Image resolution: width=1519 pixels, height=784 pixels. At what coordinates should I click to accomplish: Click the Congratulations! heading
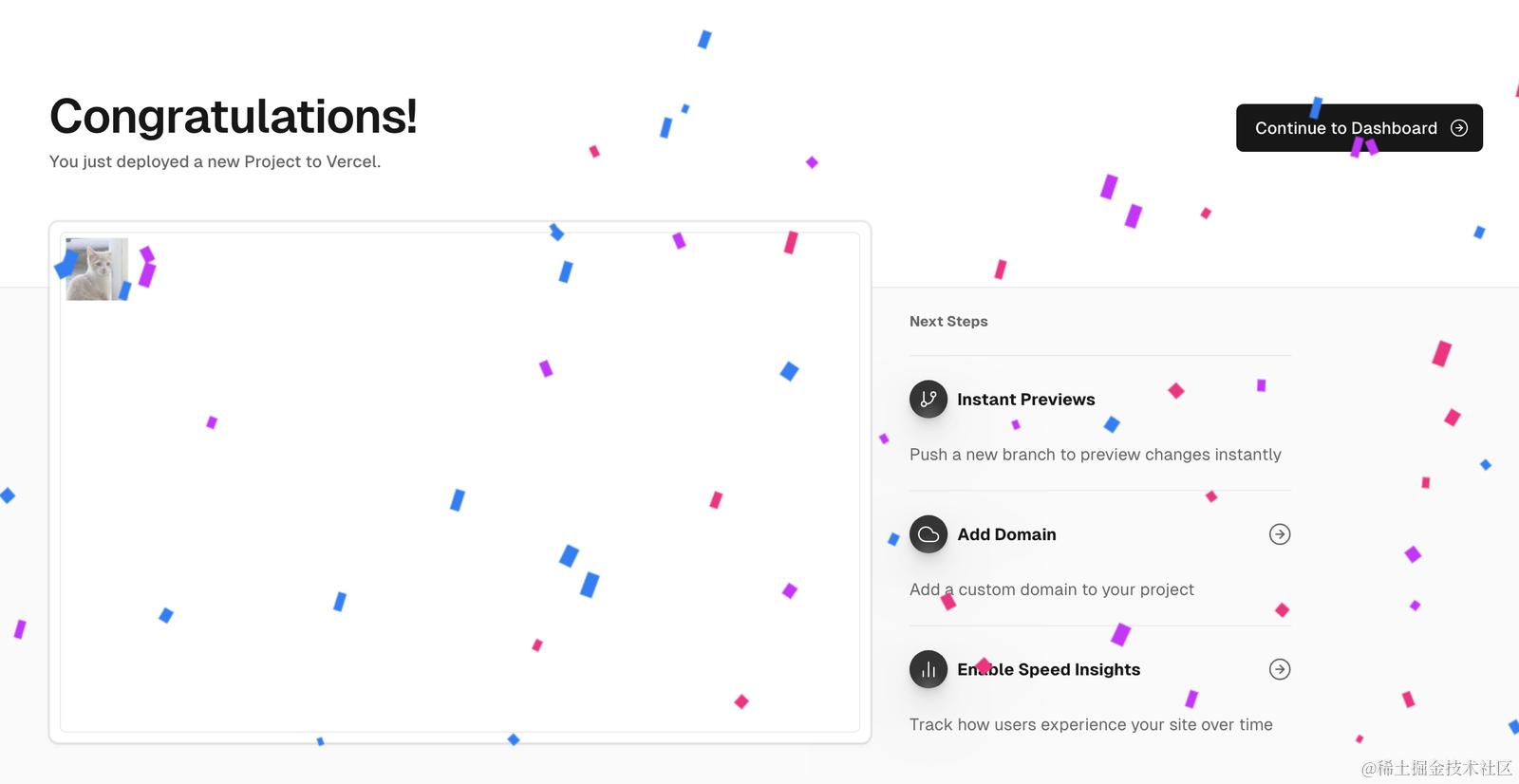pyautogui.click(x=234, y=117)
